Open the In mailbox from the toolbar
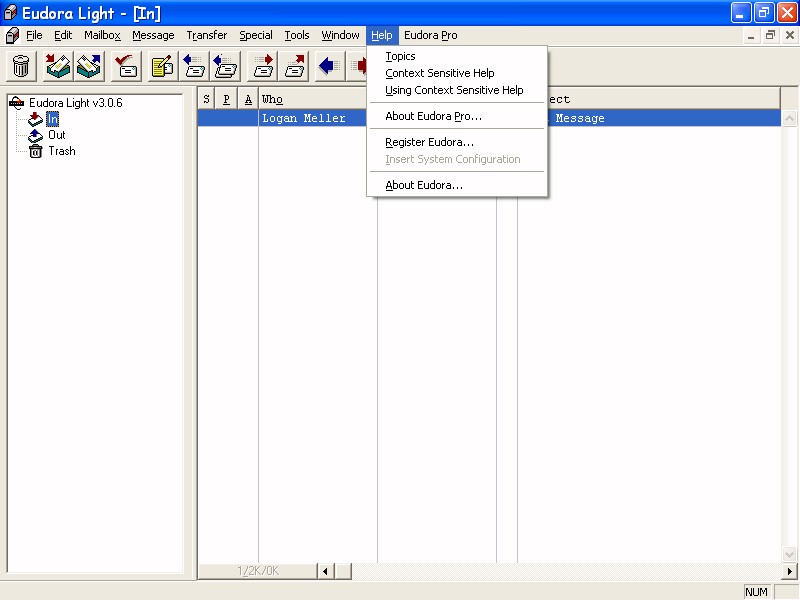The width and height of the screenshot is (800, 600). point(58,66)
